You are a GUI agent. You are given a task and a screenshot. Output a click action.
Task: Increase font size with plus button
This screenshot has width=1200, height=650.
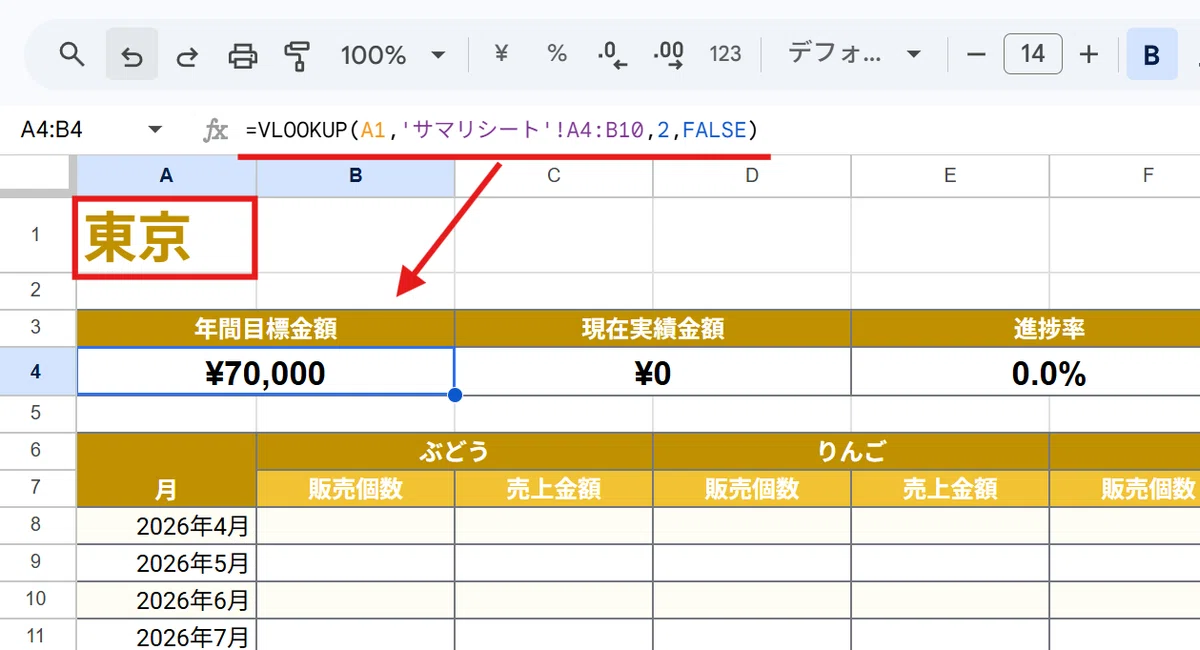point(1089,54)
